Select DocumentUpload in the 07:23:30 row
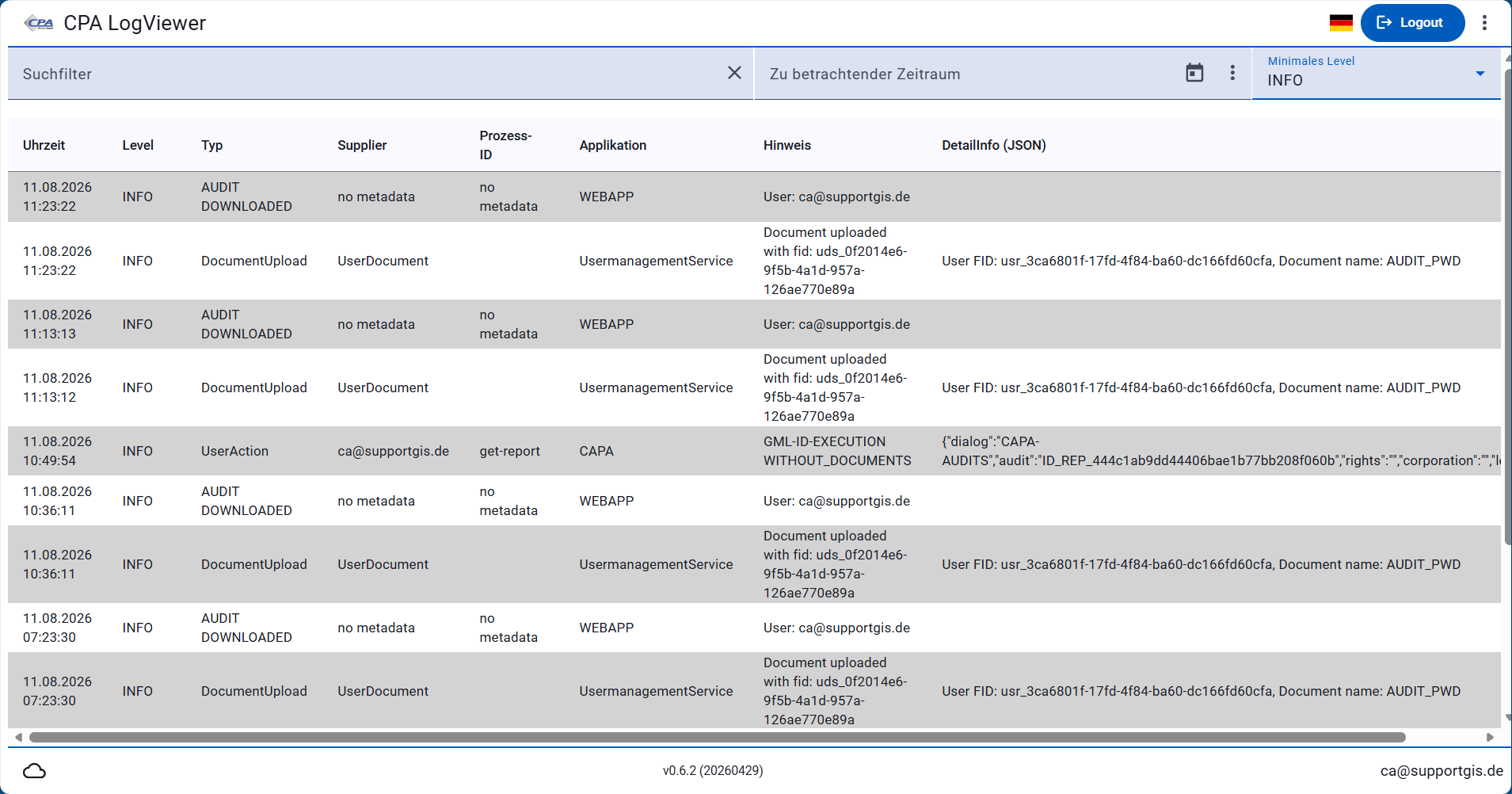The image size is (1512, 794). pyautogui.click(x=254, y=691)
